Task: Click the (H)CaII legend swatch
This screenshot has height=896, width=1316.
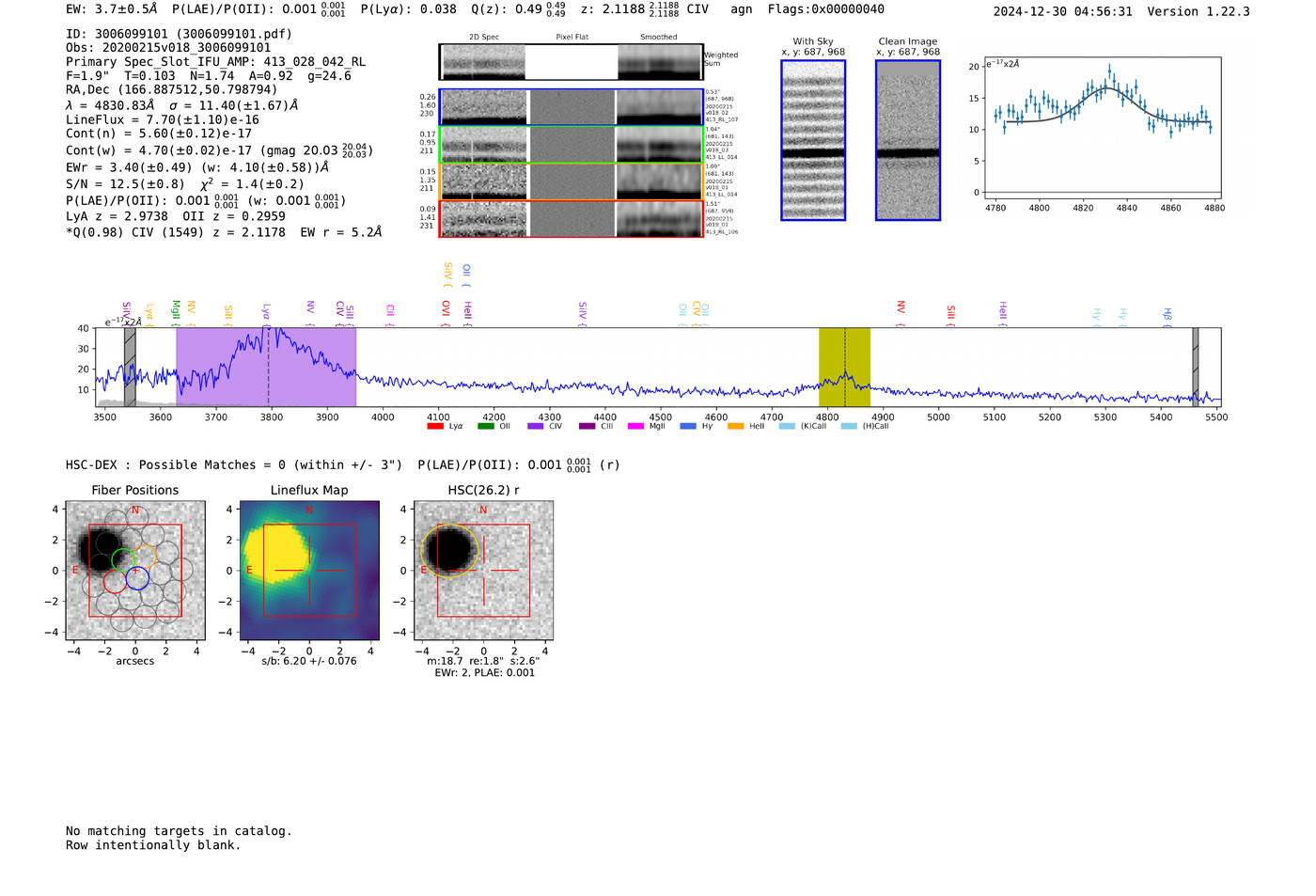Action: tap(849, 426)
